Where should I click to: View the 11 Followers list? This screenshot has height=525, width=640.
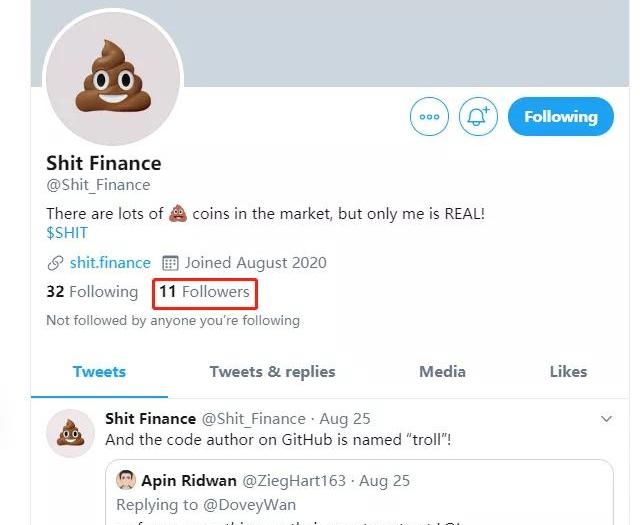click(204, 291)
